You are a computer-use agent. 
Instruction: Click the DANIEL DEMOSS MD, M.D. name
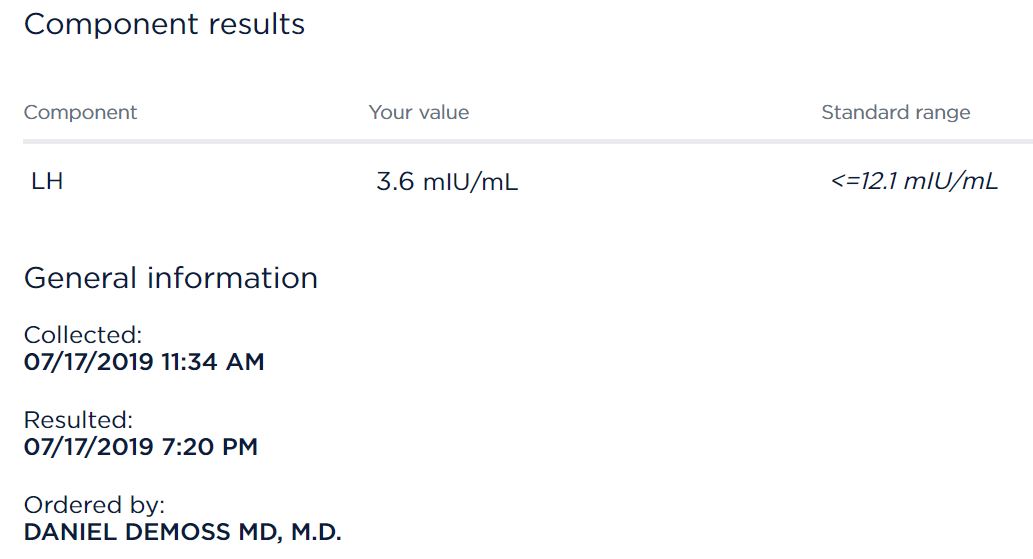pyautogui.click(x=182, y=532)
